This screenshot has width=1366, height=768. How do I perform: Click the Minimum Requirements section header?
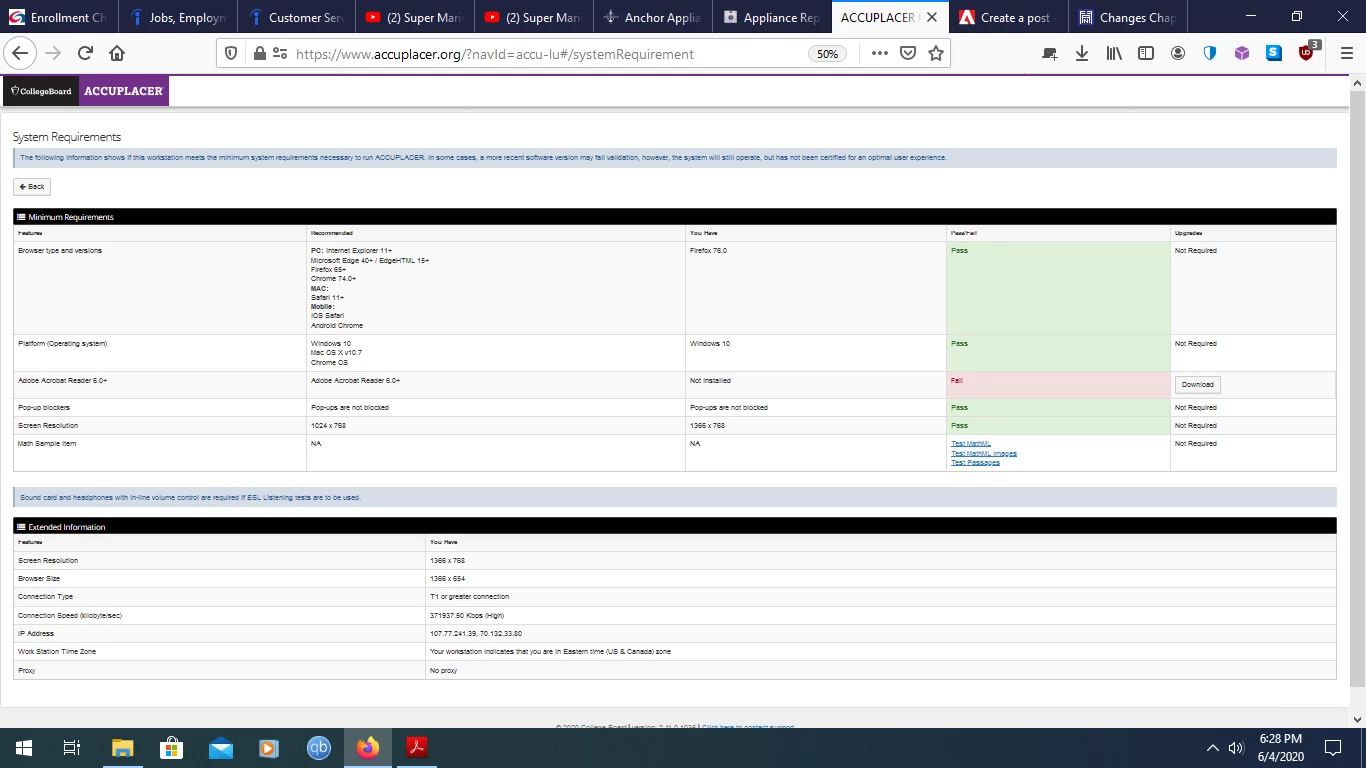pyautogui.click(x=675, y=217)
